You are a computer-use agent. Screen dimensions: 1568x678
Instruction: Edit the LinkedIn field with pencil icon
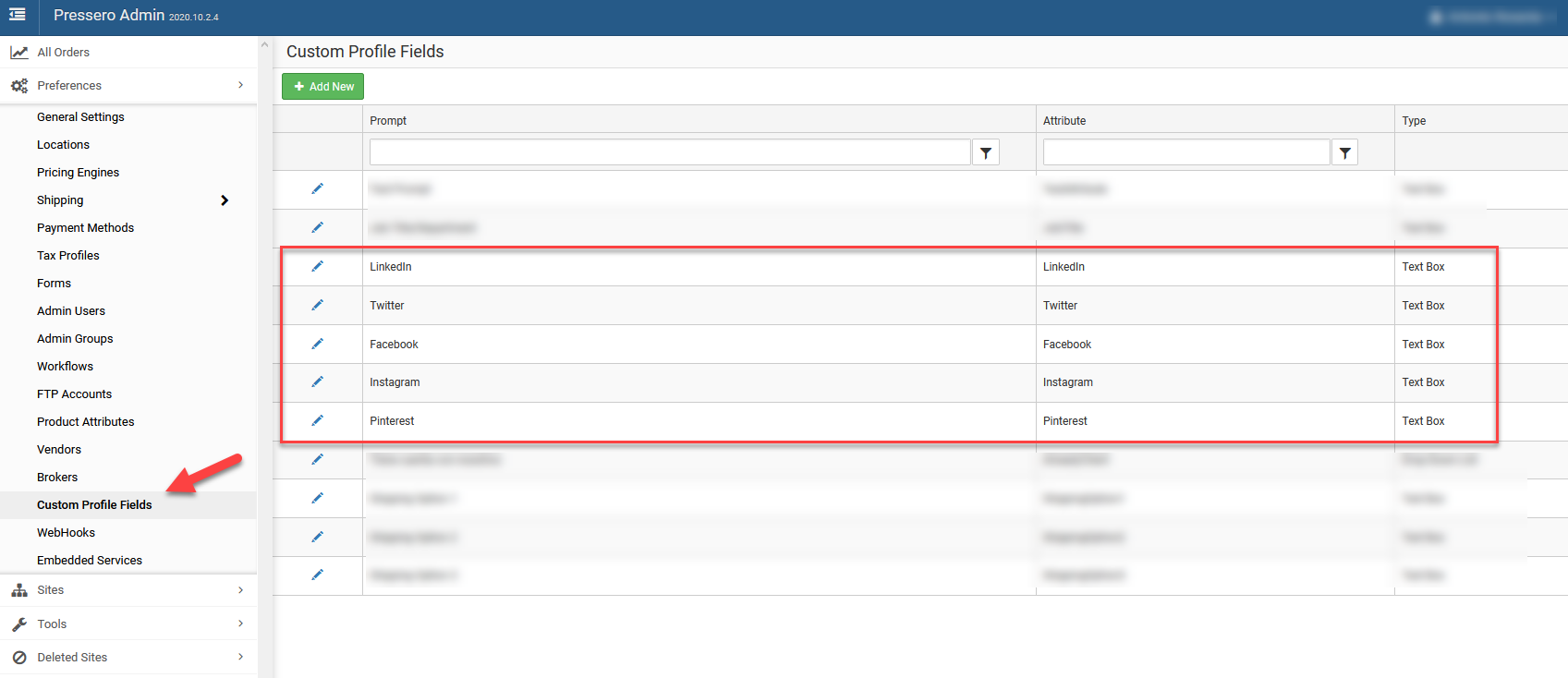click(x=317, y=267)
